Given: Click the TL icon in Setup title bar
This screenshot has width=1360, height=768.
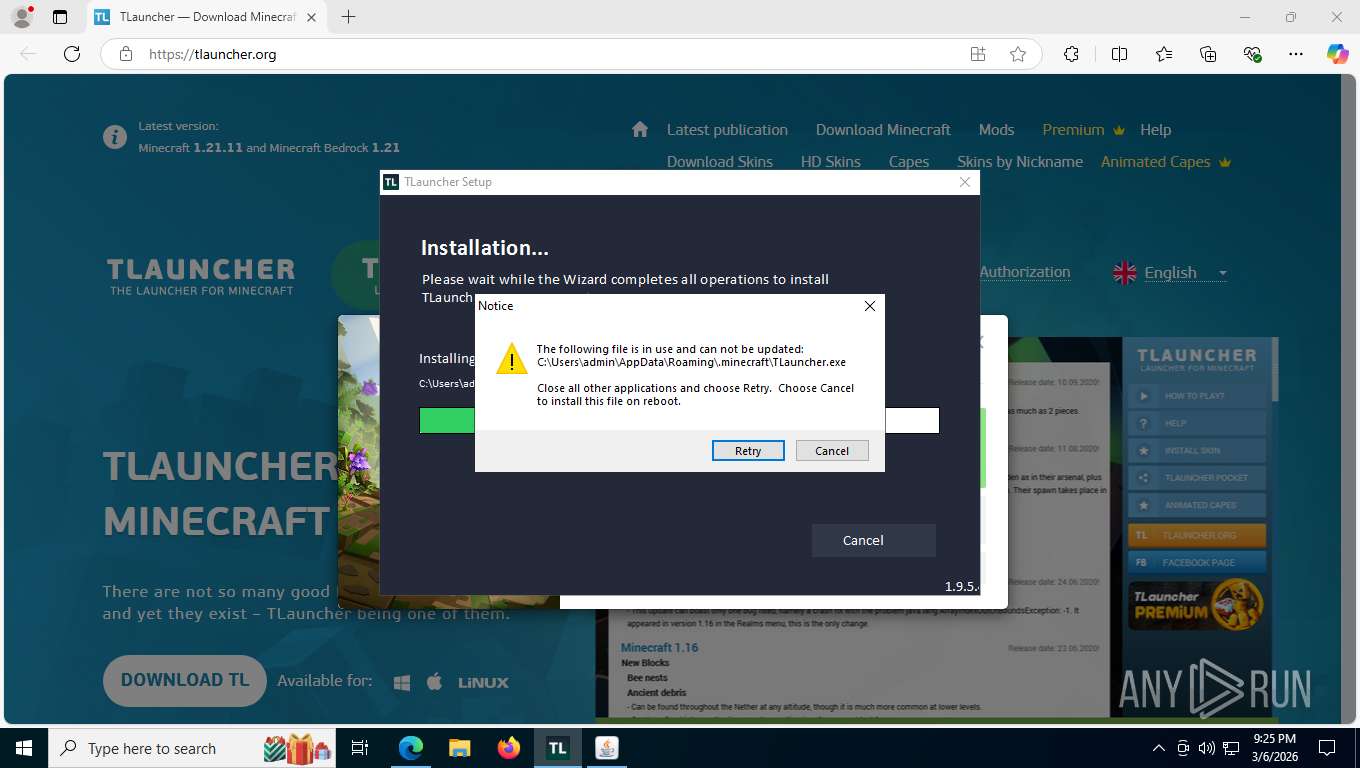Looking at the screenshot, I should point(391,182).
